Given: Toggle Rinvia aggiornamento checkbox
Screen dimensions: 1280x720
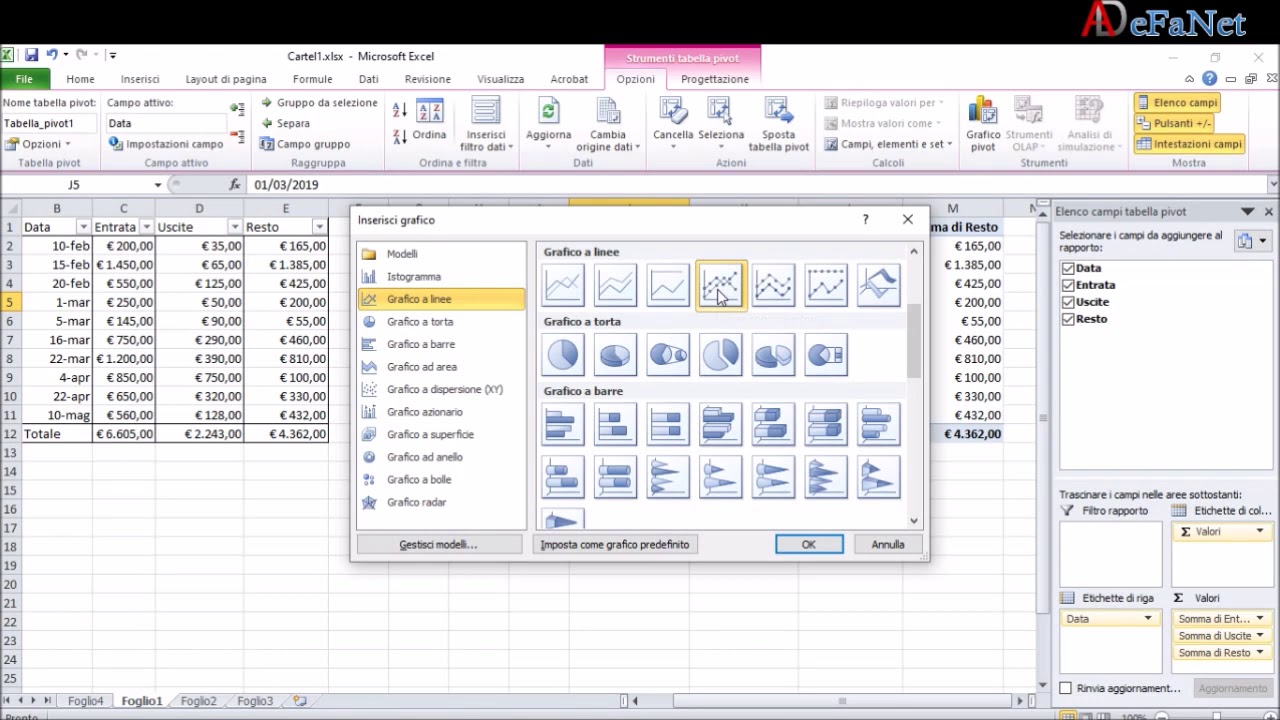Looking at the screenshot, I should point(1066,688).
